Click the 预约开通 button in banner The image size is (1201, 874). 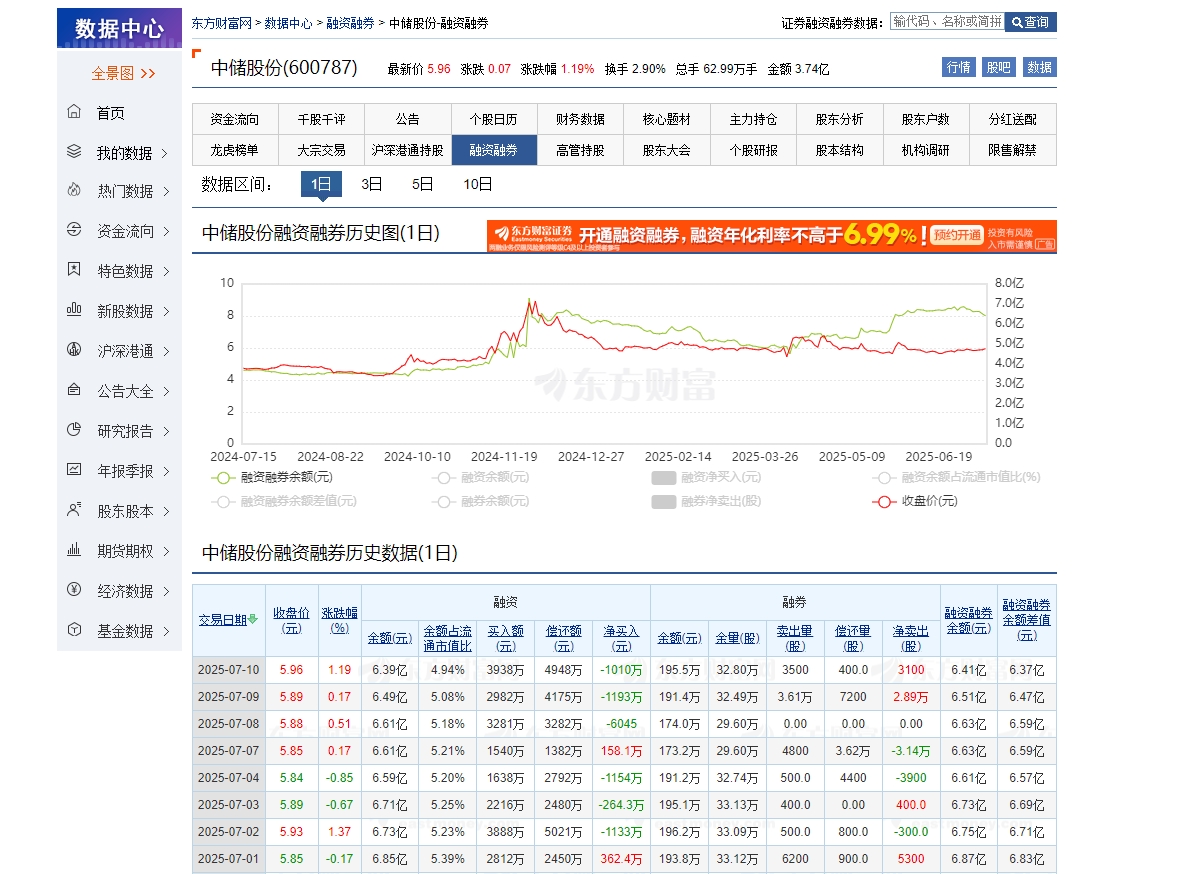point(957,236)
